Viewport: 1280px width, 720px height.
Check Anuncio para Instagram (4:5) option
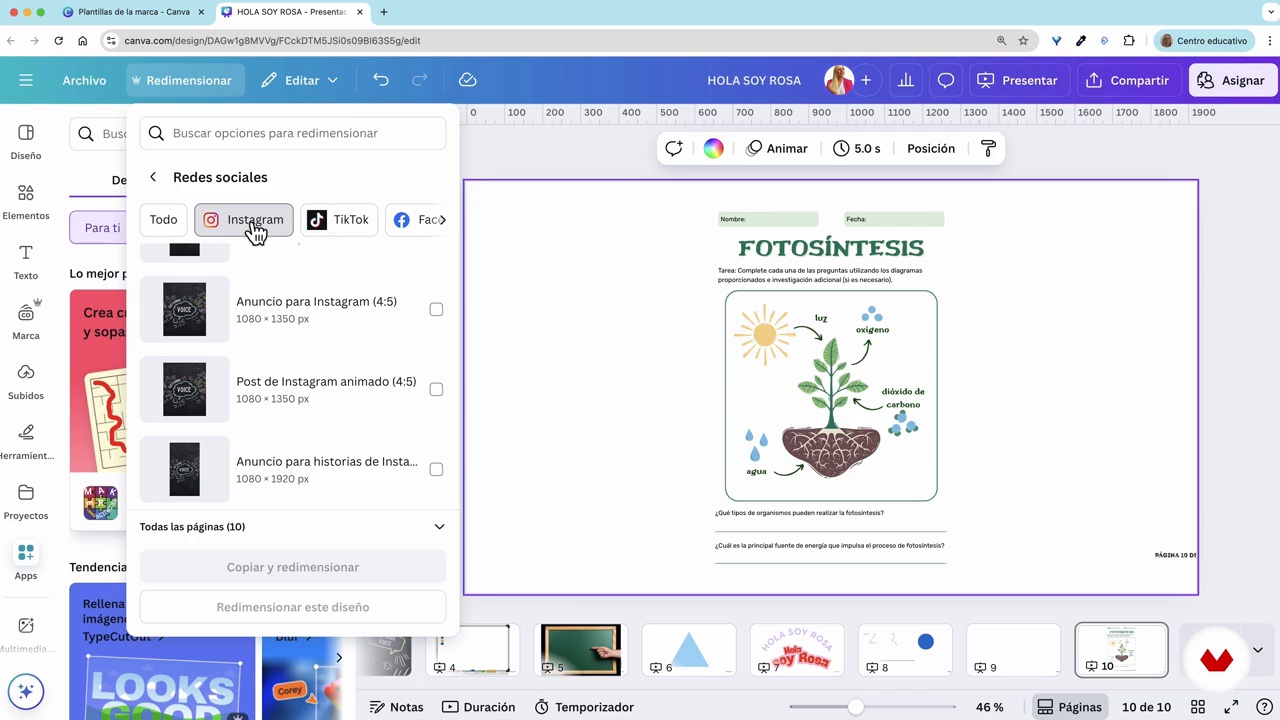[436, 309]
